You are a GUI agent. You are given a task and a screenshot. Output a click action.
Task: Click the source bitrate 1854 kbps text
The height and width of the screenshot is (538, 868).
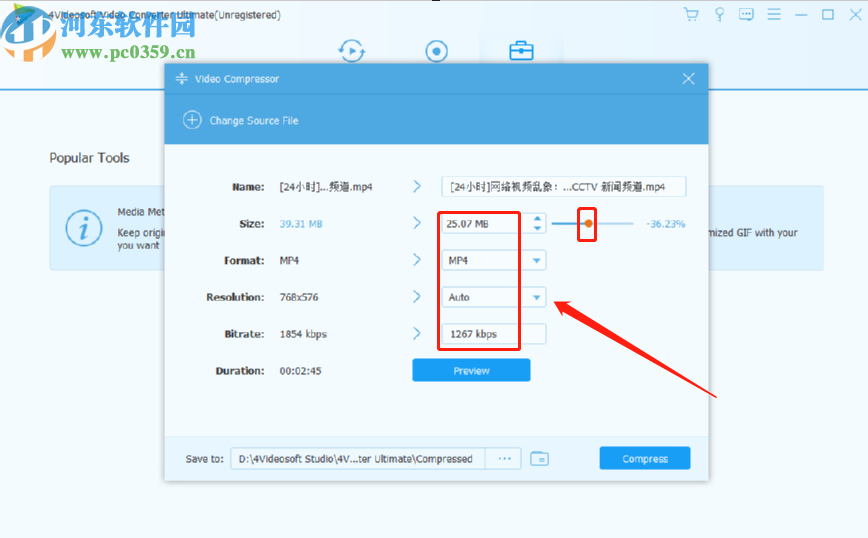[303, 334]
